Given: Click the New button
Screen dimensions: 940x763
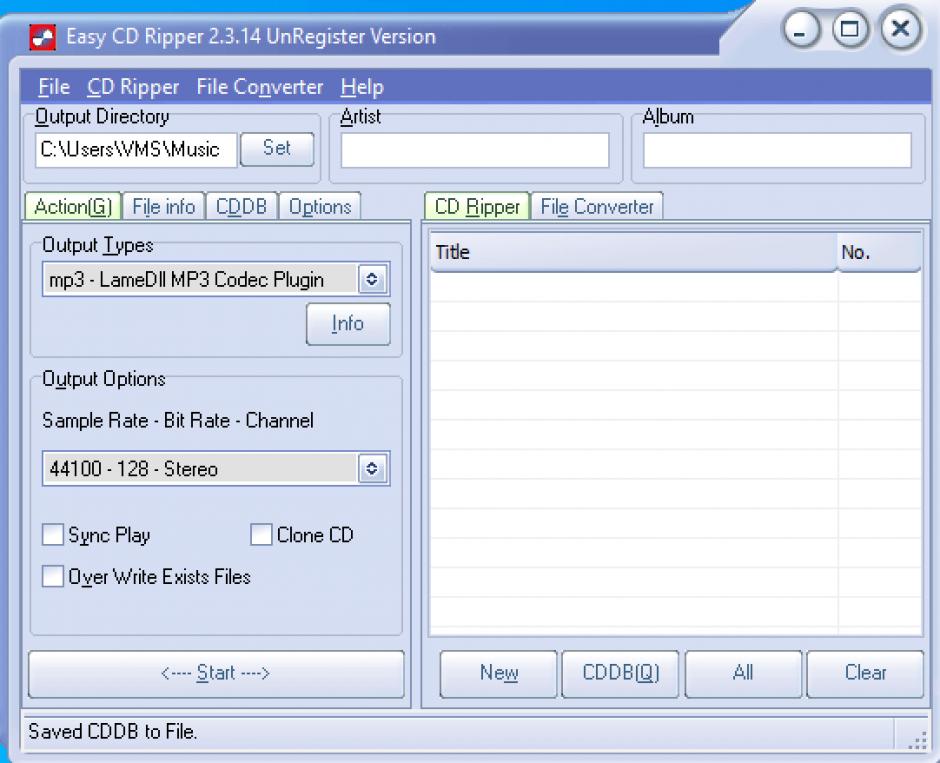Looking at the screenshot, I should [499, 674].
